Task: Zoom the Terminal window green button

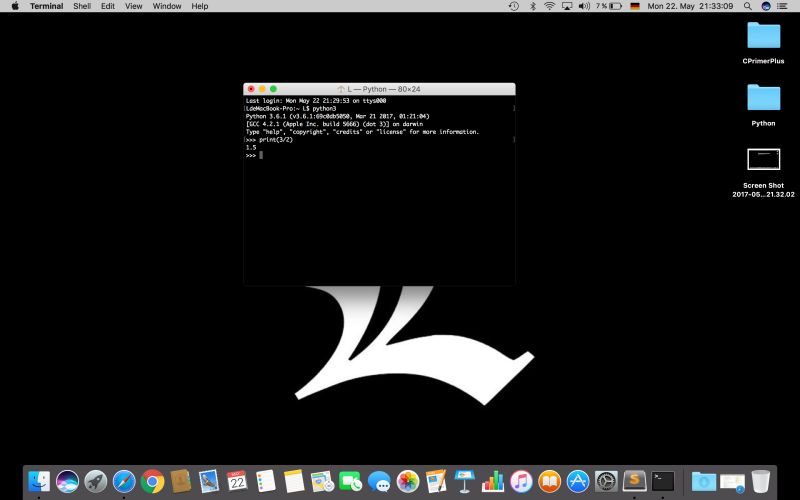Action: click(273, 89)
